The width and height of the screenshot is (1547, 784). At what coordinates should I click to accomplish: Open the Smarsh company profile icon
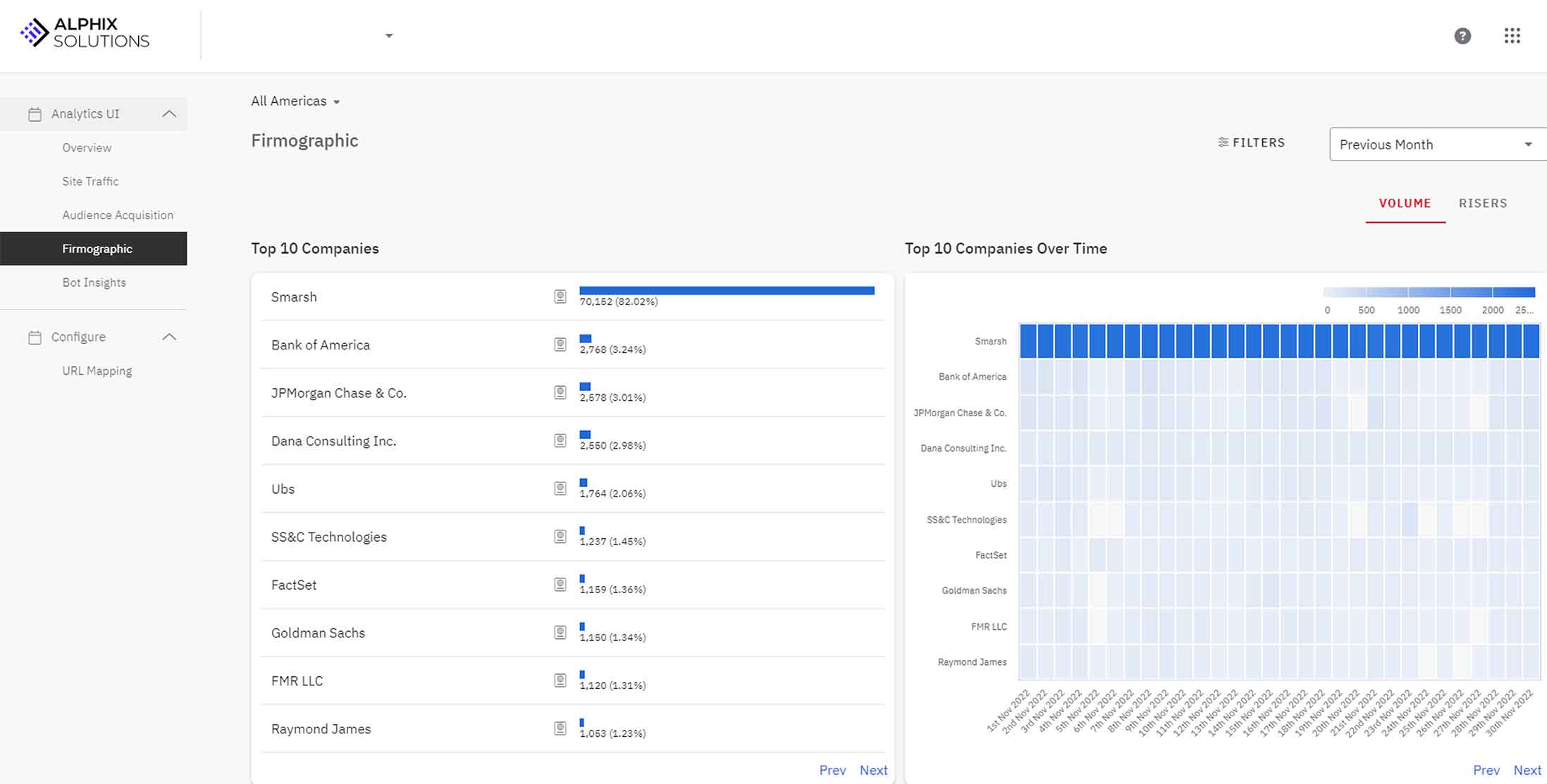tap(560, 297)
